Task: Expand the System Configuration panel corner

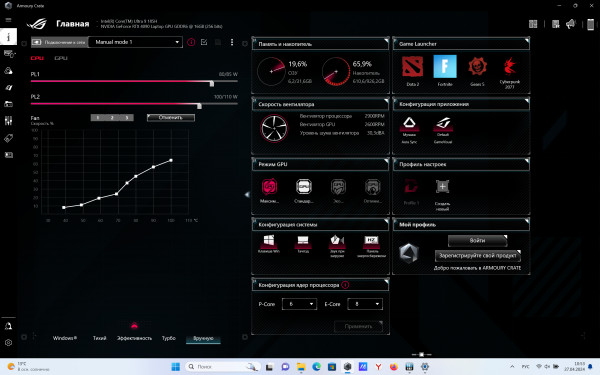Action: pyautogui.click(x=386, y=221)
